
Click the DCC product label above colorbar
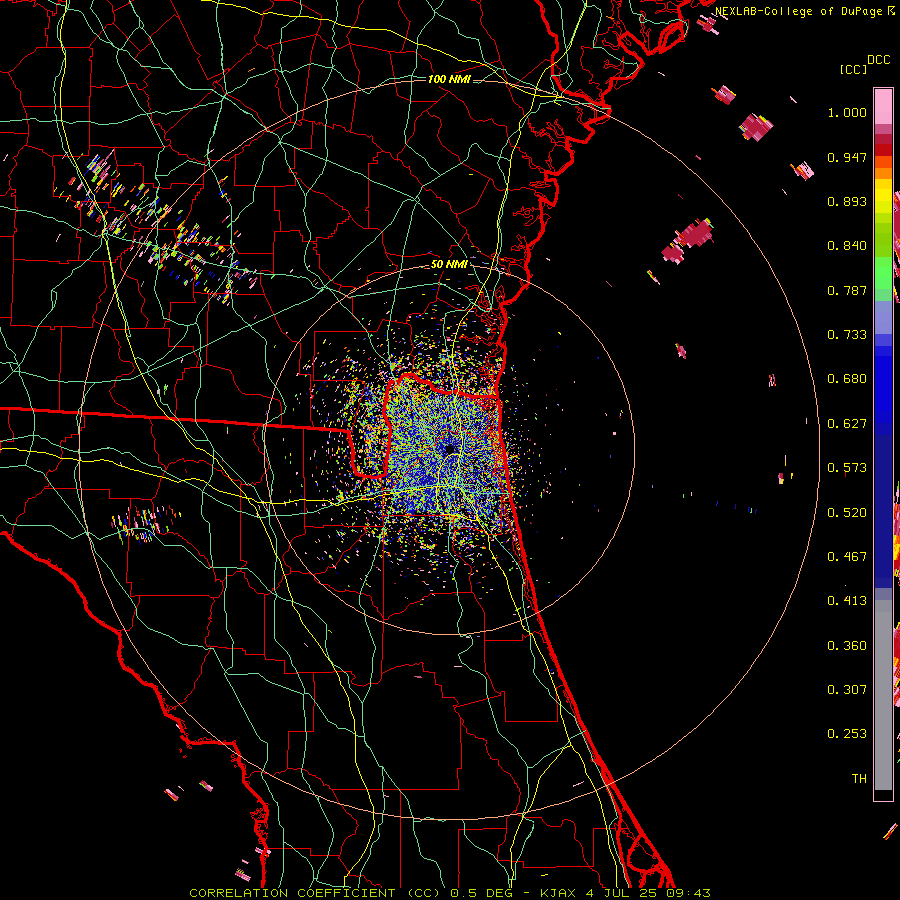point(879,60)
